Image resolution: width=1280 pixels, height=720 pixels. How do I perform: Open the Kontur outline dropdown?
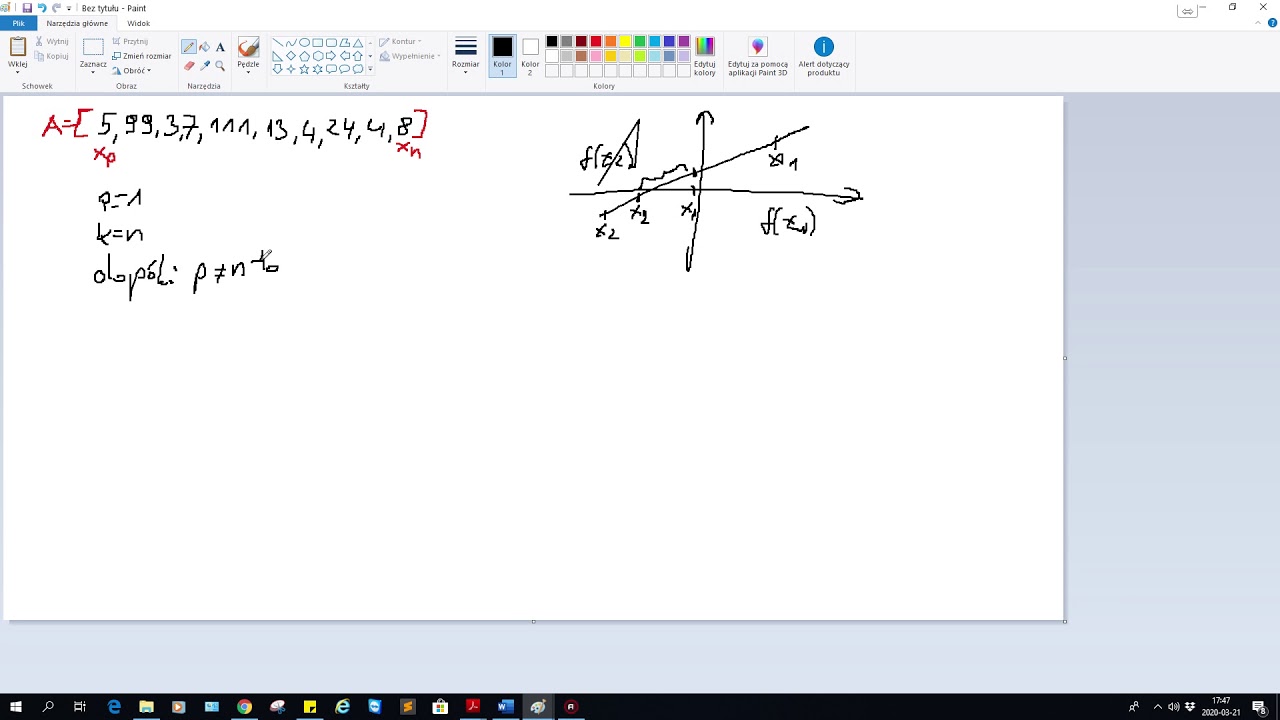click(x=401, y=42)
